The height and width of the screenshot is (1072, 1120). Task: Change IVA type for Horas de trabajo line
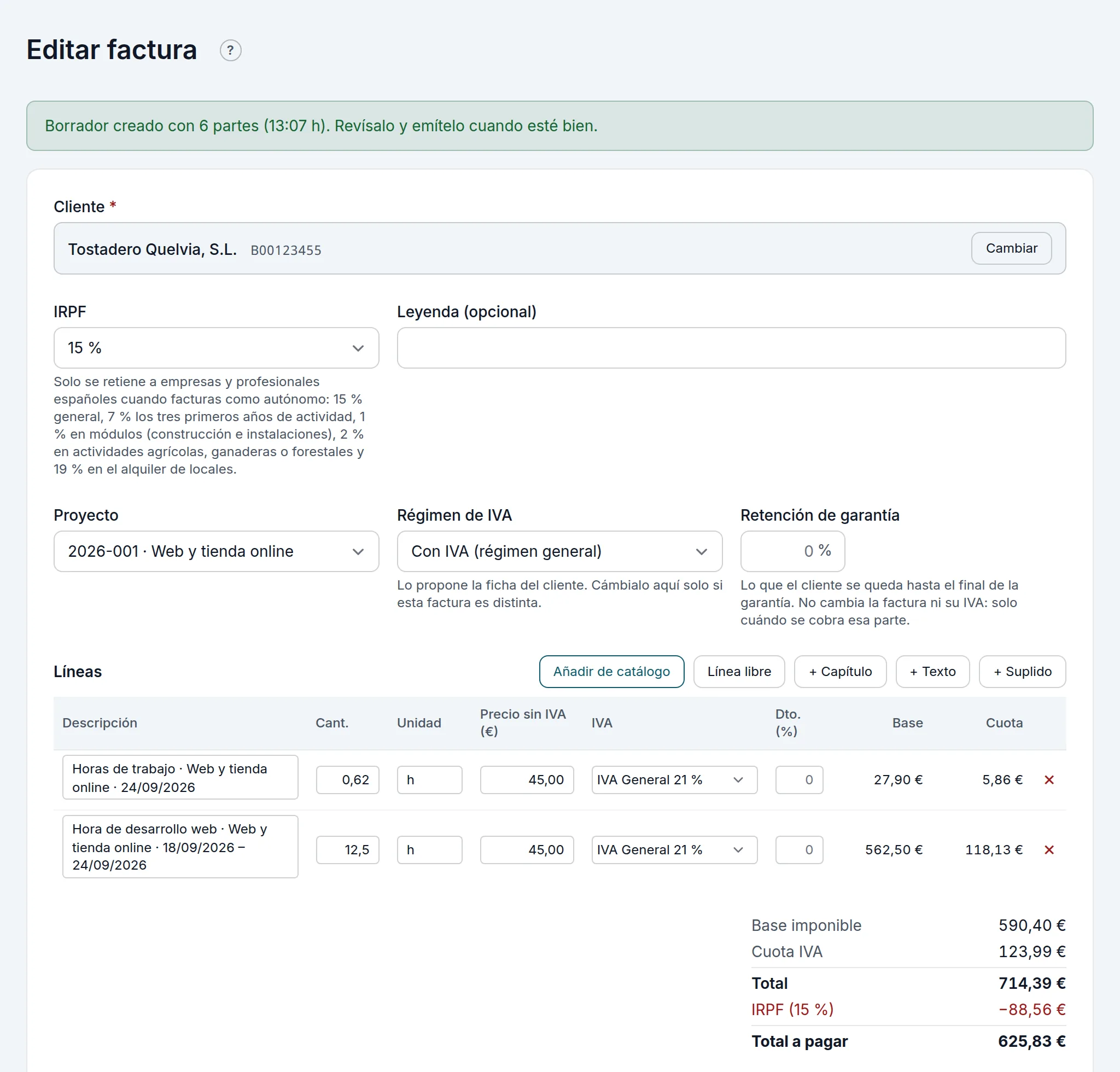point(674,780)
